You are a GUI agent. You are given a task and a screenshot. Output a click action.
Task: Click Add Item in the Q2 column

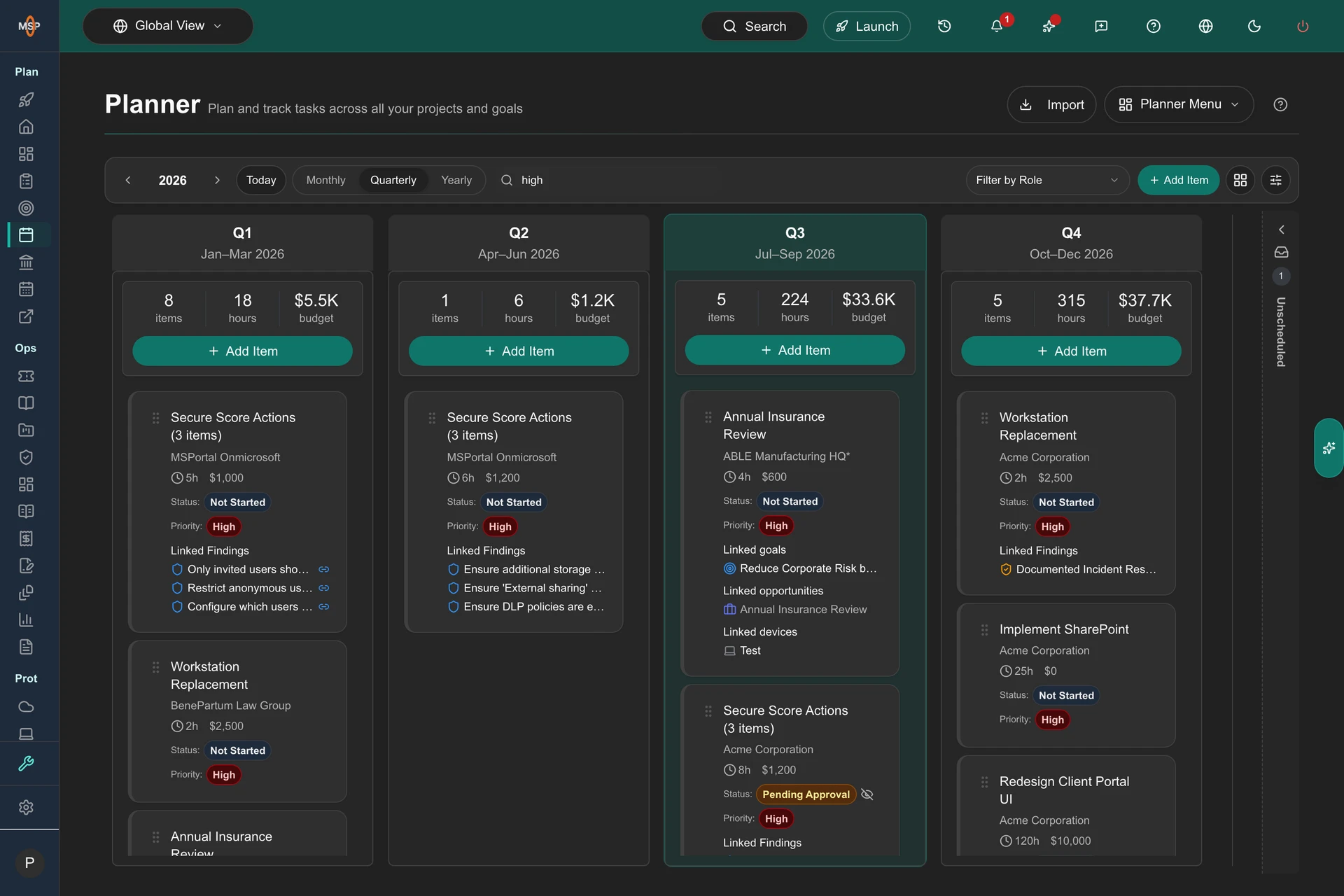coord(519,351)
